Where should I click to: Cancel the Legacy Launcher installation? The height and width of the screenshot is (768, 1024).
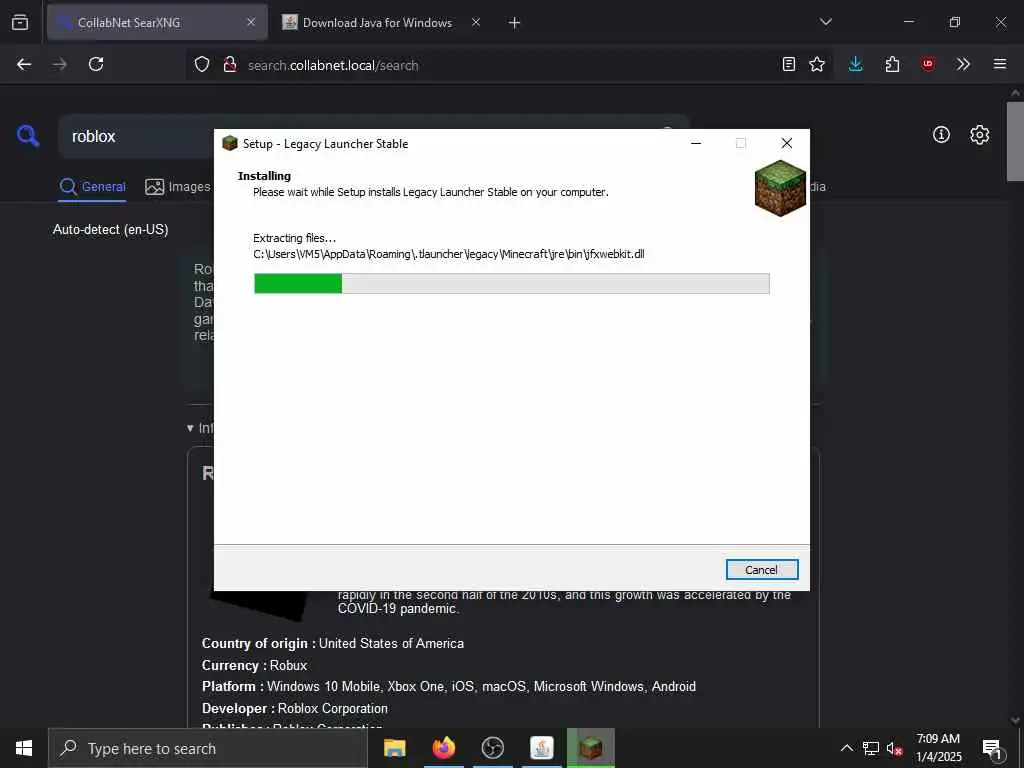[761, 569]
